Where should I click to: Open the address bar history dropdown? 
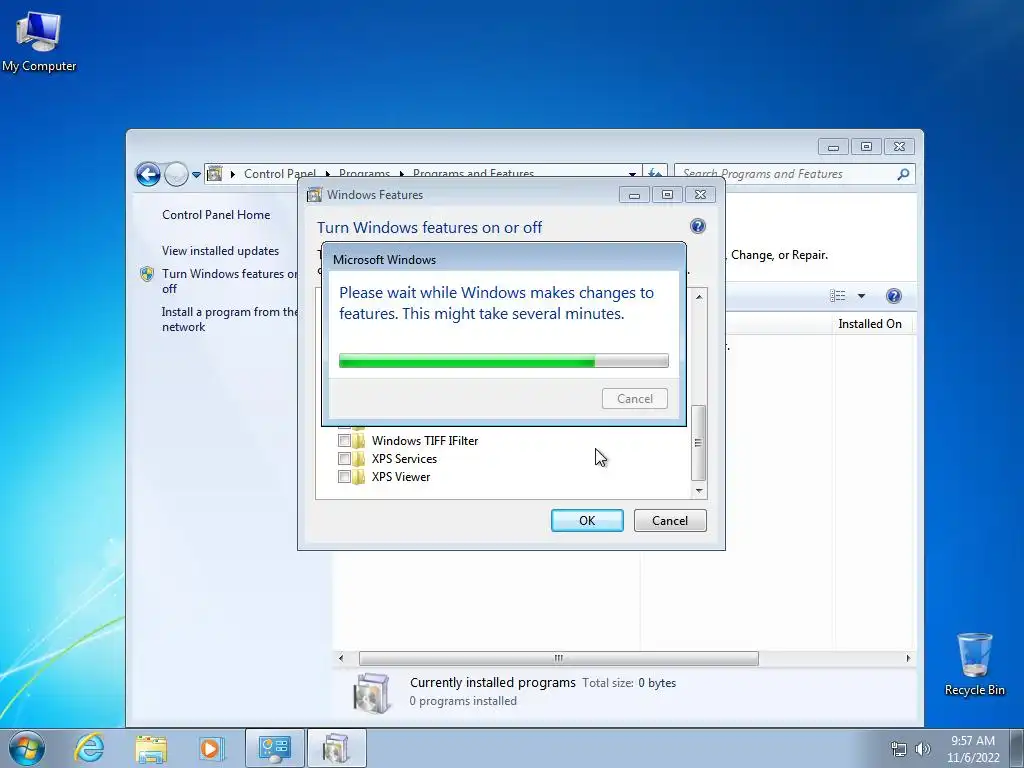(632, 174)
